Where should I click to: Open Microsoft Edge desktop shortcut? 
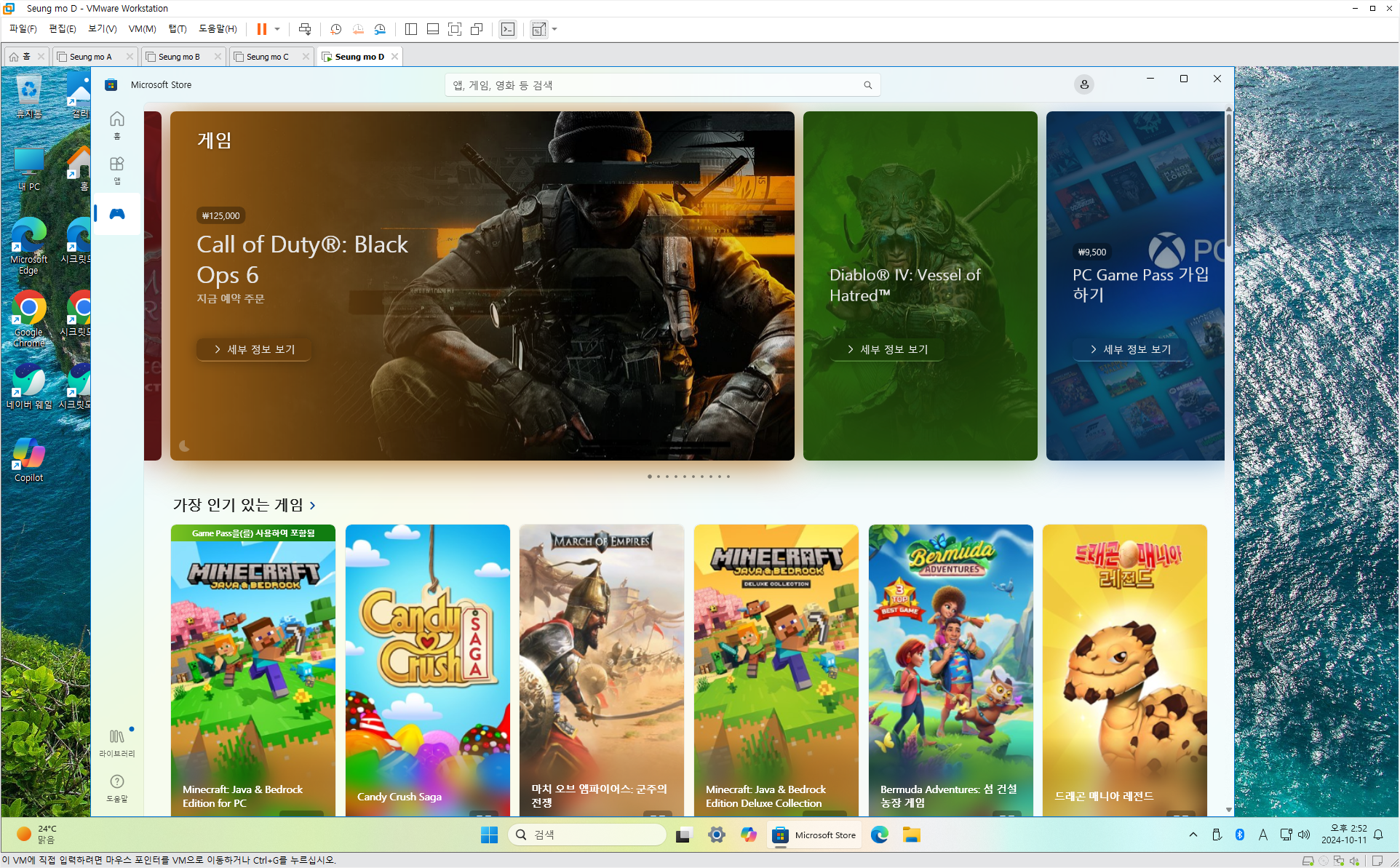pyautogui.click(x=29, y=246)
